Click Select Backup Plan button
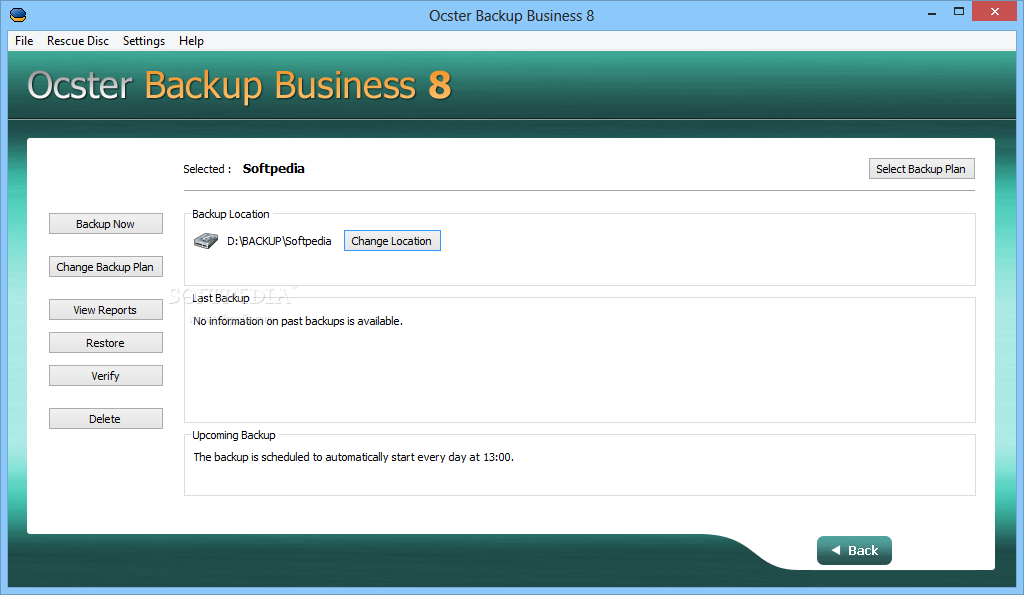The image size is (1024, 595). (x=921, y=169)
